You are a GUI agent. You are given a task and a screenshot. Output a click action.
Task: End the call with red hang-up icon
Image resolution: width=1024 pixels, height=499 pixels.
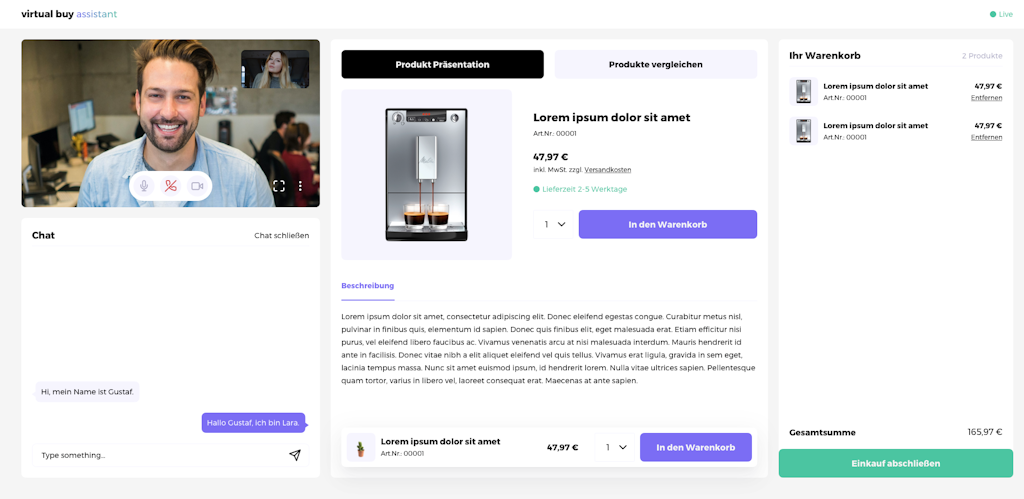pos(171,186)
